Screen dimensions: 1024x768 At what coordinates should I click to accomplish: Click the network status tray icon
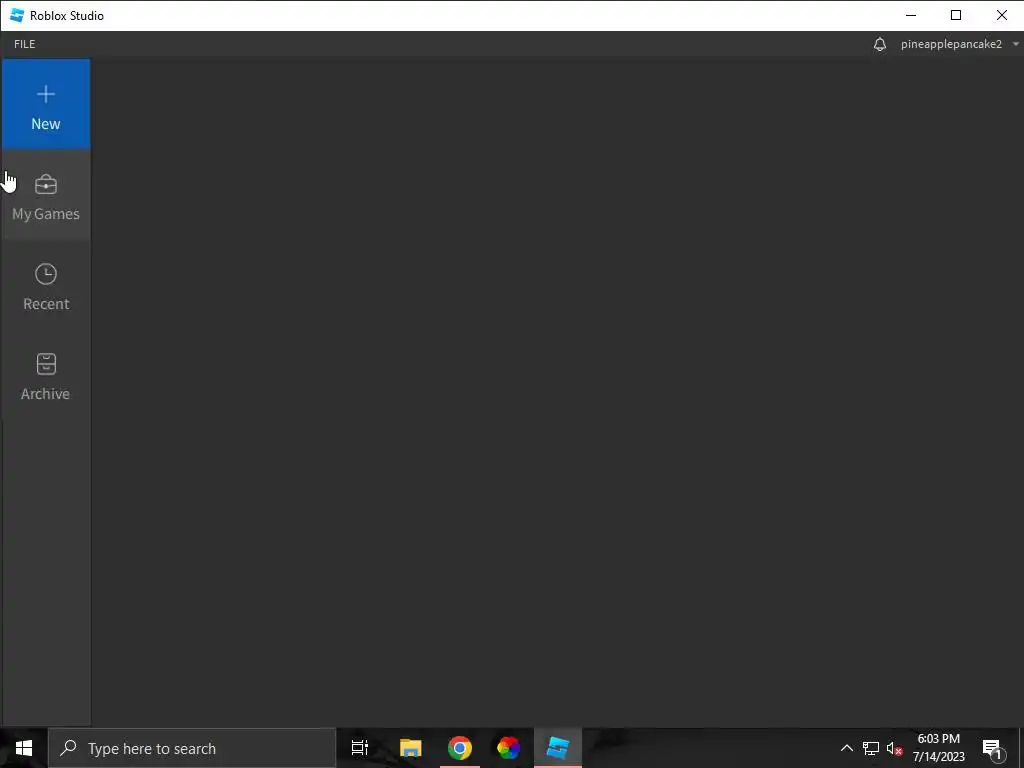(x=871, y=748)
